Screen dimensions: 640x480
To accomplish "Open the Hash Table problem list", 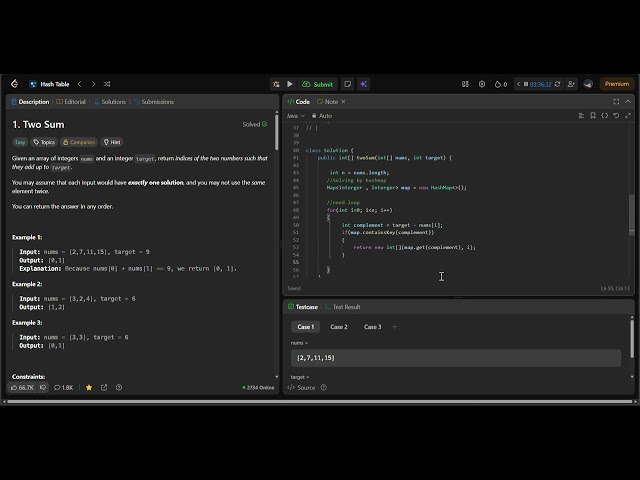I will click(x=50, y=84).
